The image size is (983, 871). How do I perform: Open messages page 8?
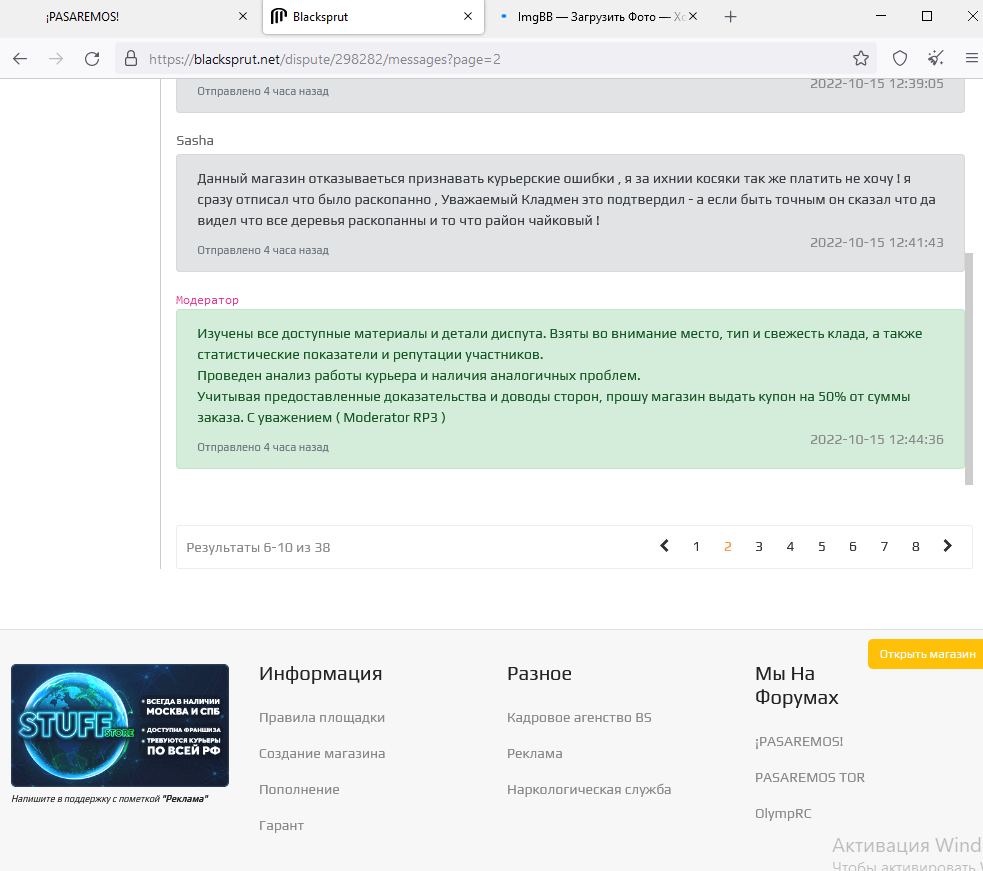point(915,547)
